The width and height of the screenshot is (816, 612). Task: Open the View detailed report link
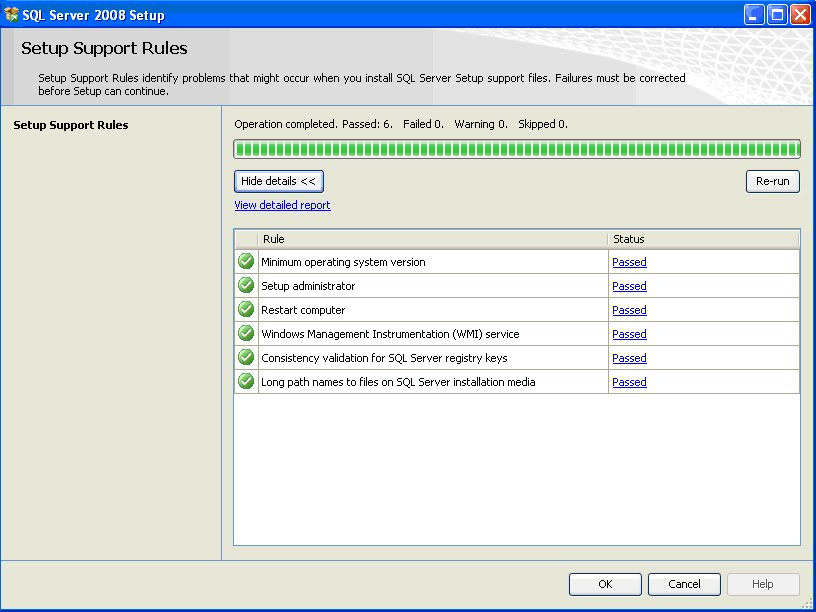282,204
